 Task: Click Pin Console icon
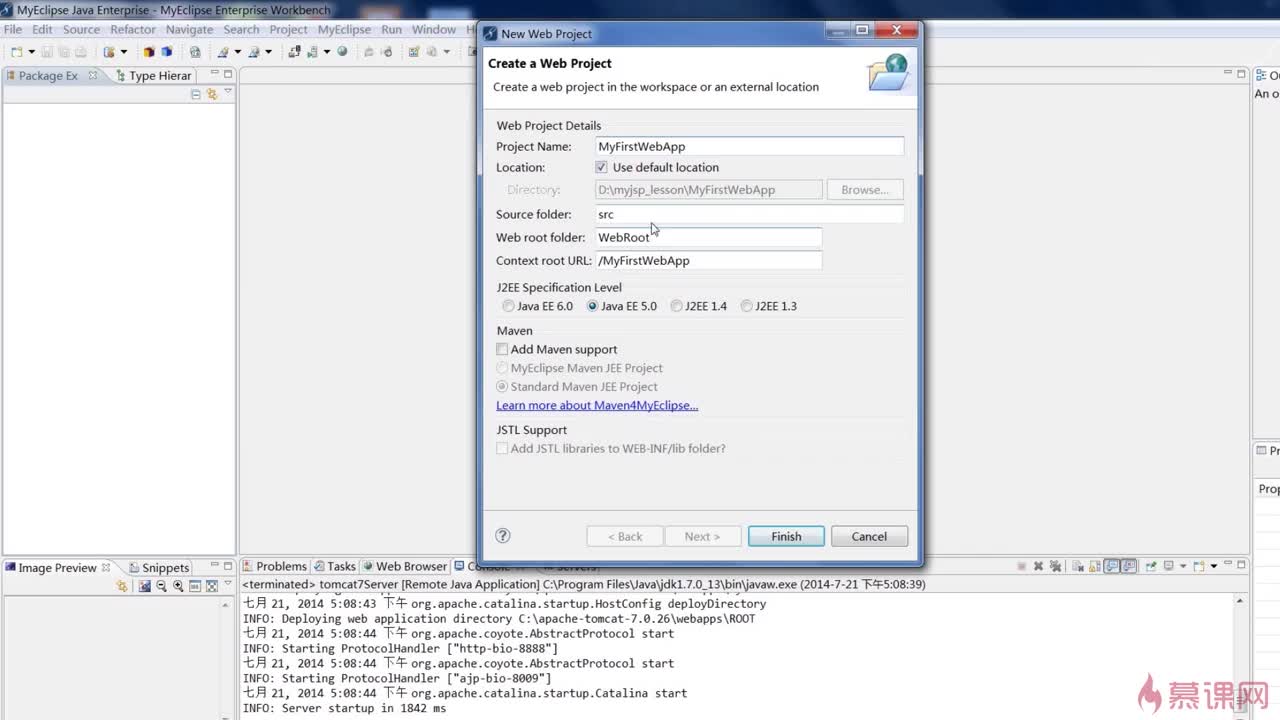(x=1151, y=566)
